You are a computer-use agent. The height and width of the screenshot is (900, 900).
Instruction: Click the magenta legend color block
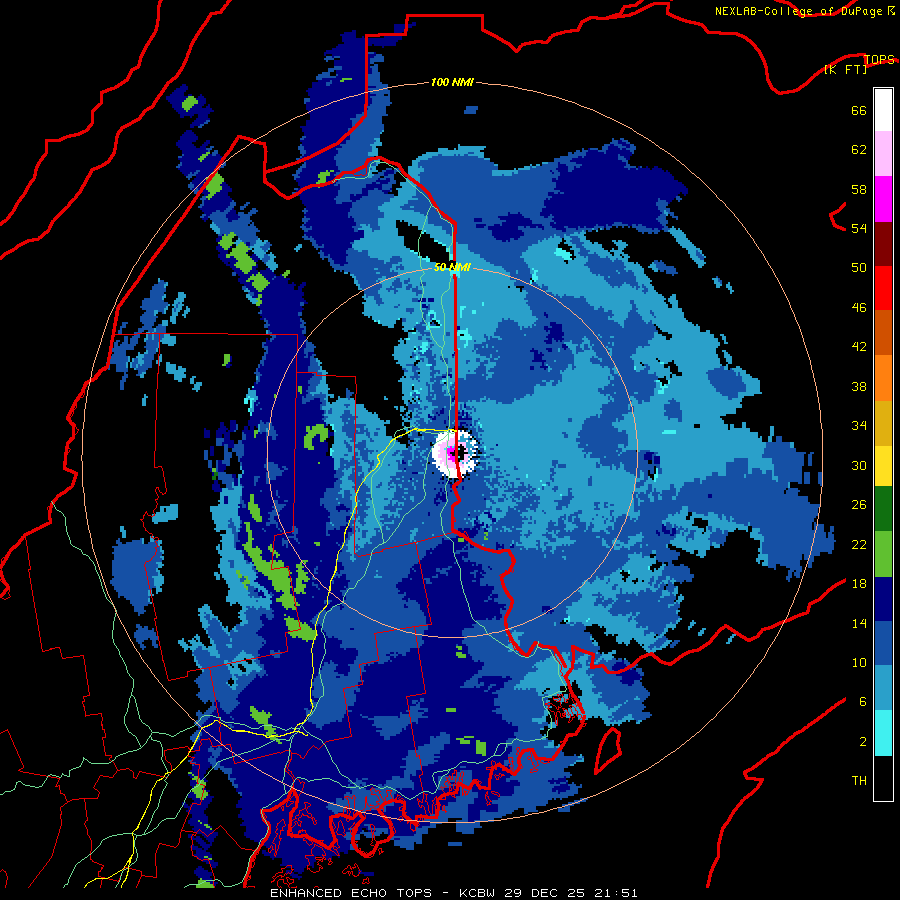(883, 199)
